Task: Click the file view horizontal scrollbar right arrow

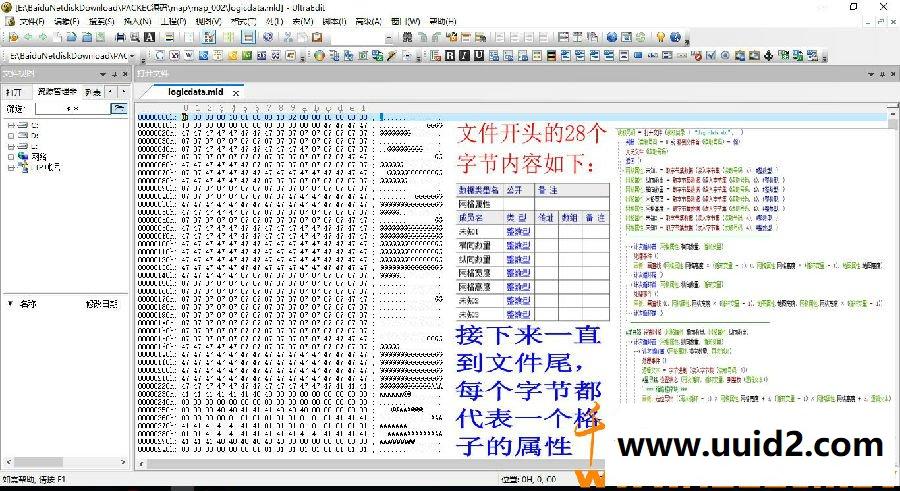Action: click(123, 462)
